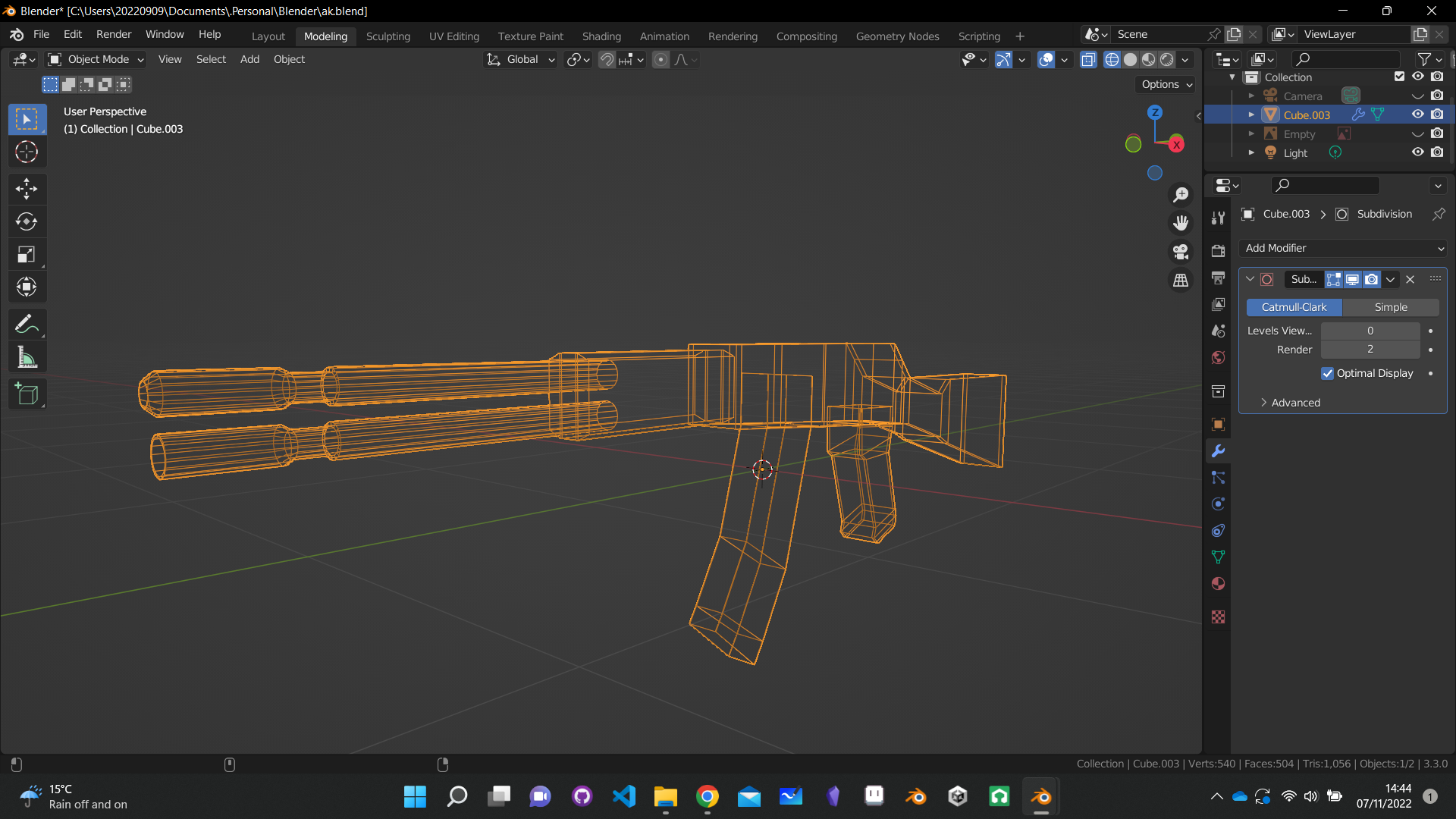The width and height of the screenshot is (1456, 819).
Task: Toggle viewport X-ray mode
Action: pyautogui.click(x=1088, y=59)
